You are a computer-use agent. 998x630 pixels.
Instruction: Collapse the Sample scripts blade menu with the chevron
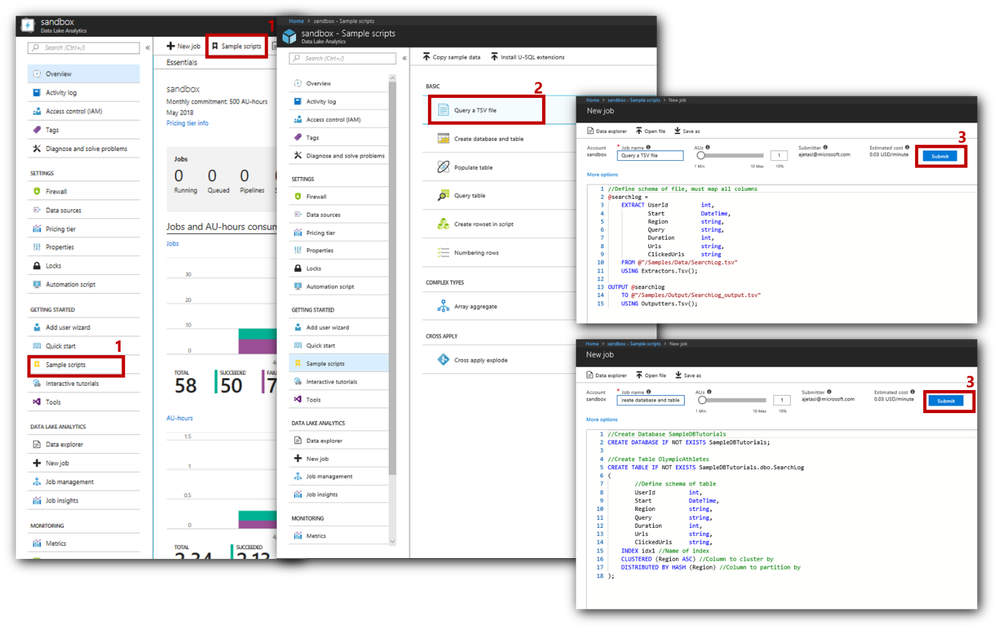click(404, 58)
